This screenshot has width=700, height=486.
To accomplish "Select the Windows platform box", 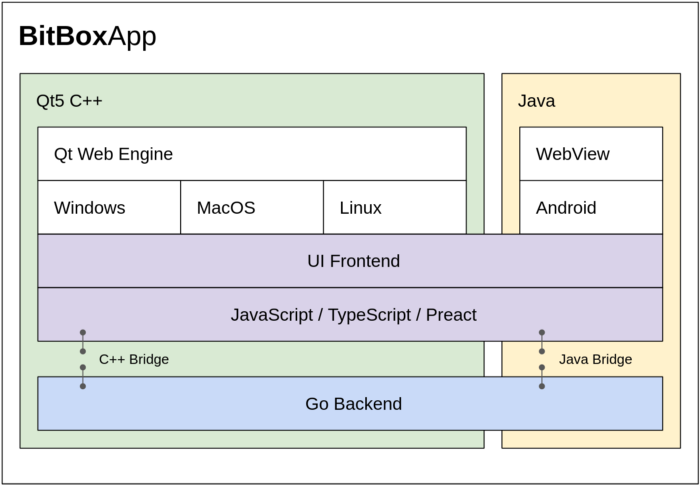I will (109, 208).
